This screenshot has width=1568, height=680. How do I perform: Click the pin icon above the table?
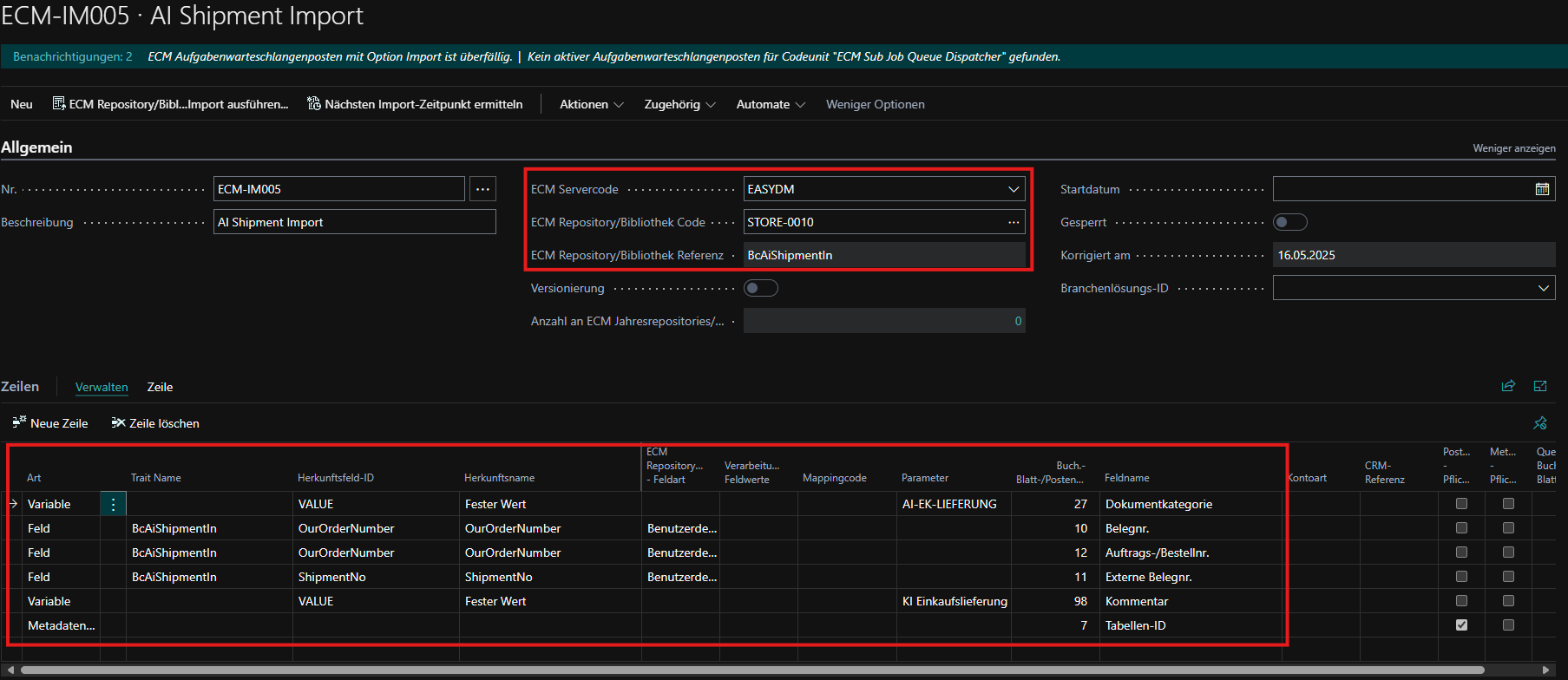click(x=1540, y=423)
